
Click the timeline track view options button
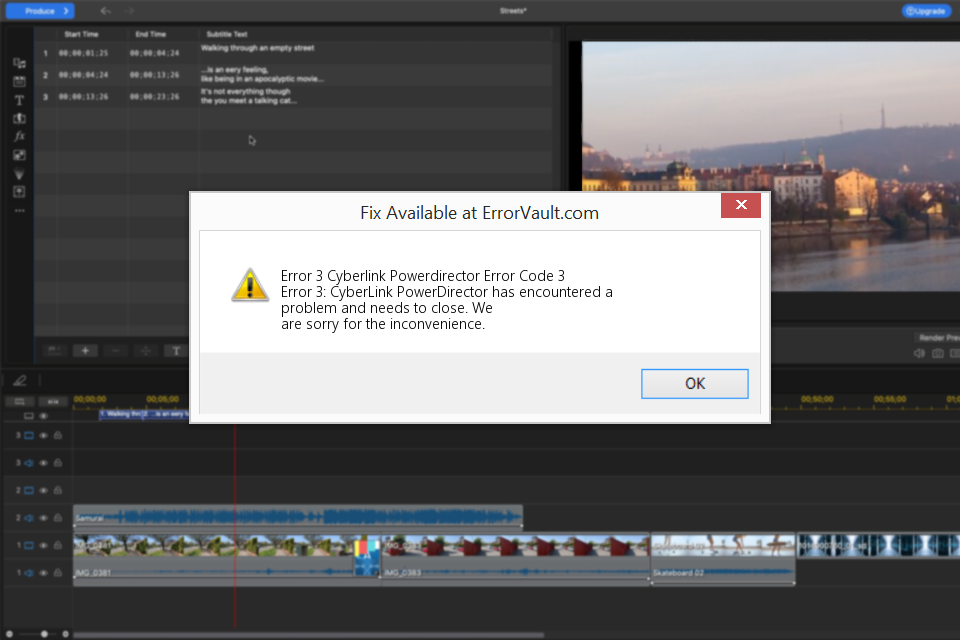pos(20,402)
